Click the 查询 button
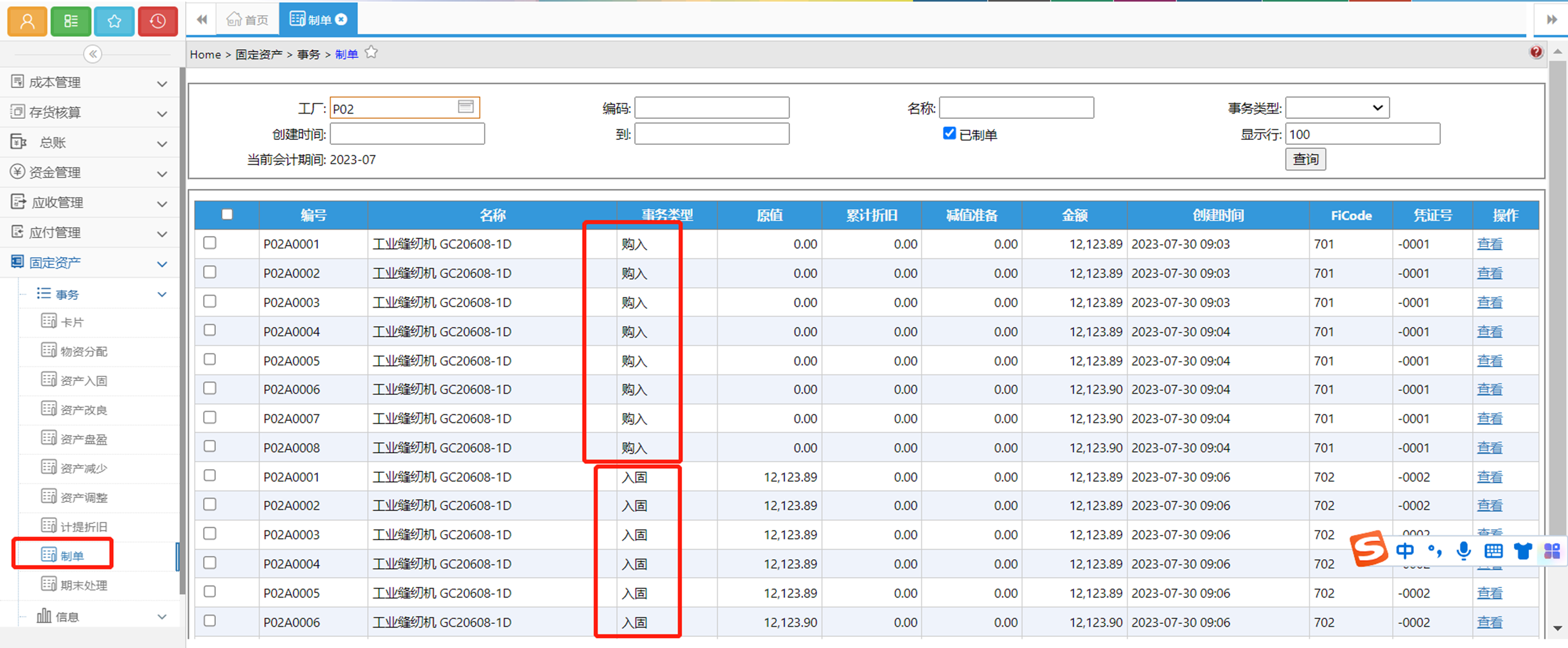 [1306, 159]
